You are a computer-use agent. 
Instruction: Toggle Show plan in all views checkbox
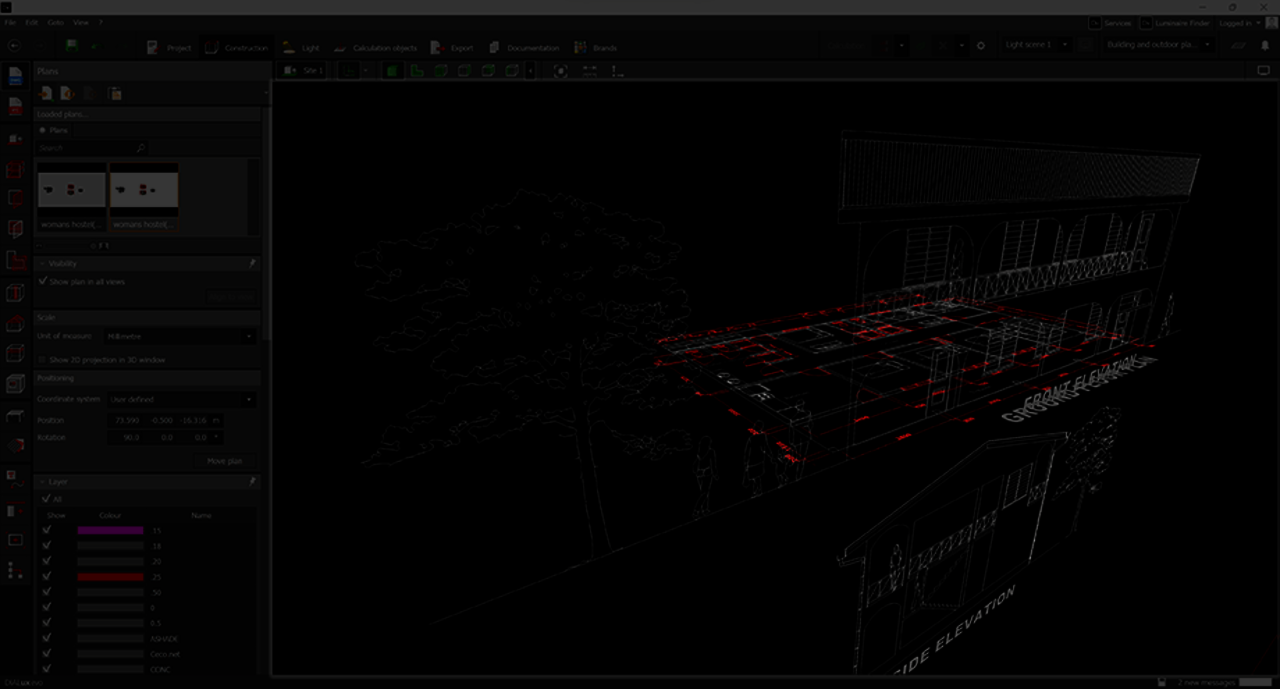click(x=42, y=282)
